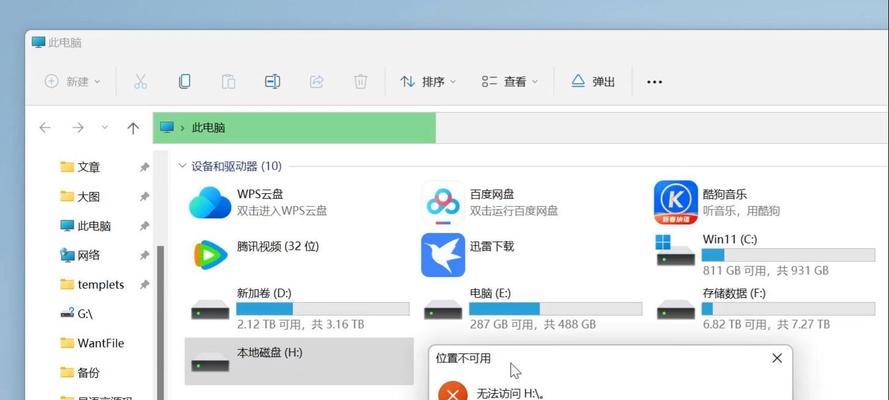Click text 6.82 TB 可用，共 7.27 TB
This screenshot has height=400, width=889.
pyautogui.click(x=766, y=325)
